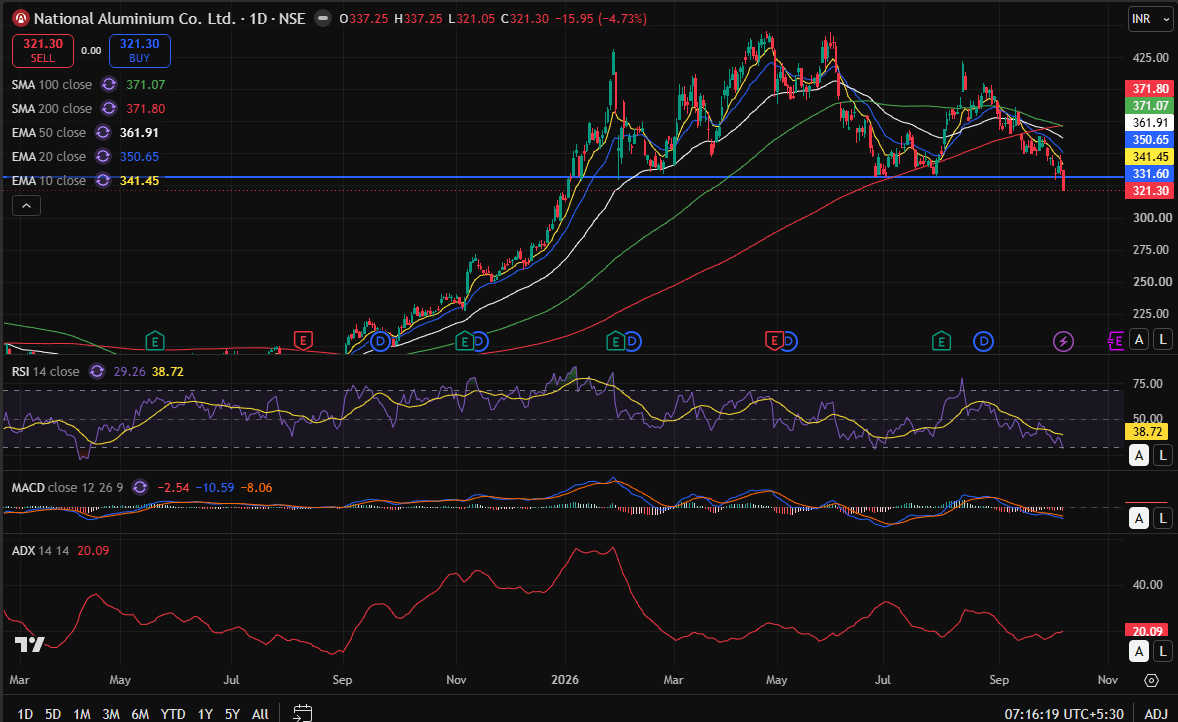Toggle auto scale A on the main price pane
Viewport: 1178px width, 722px height.
point(1139,340)
